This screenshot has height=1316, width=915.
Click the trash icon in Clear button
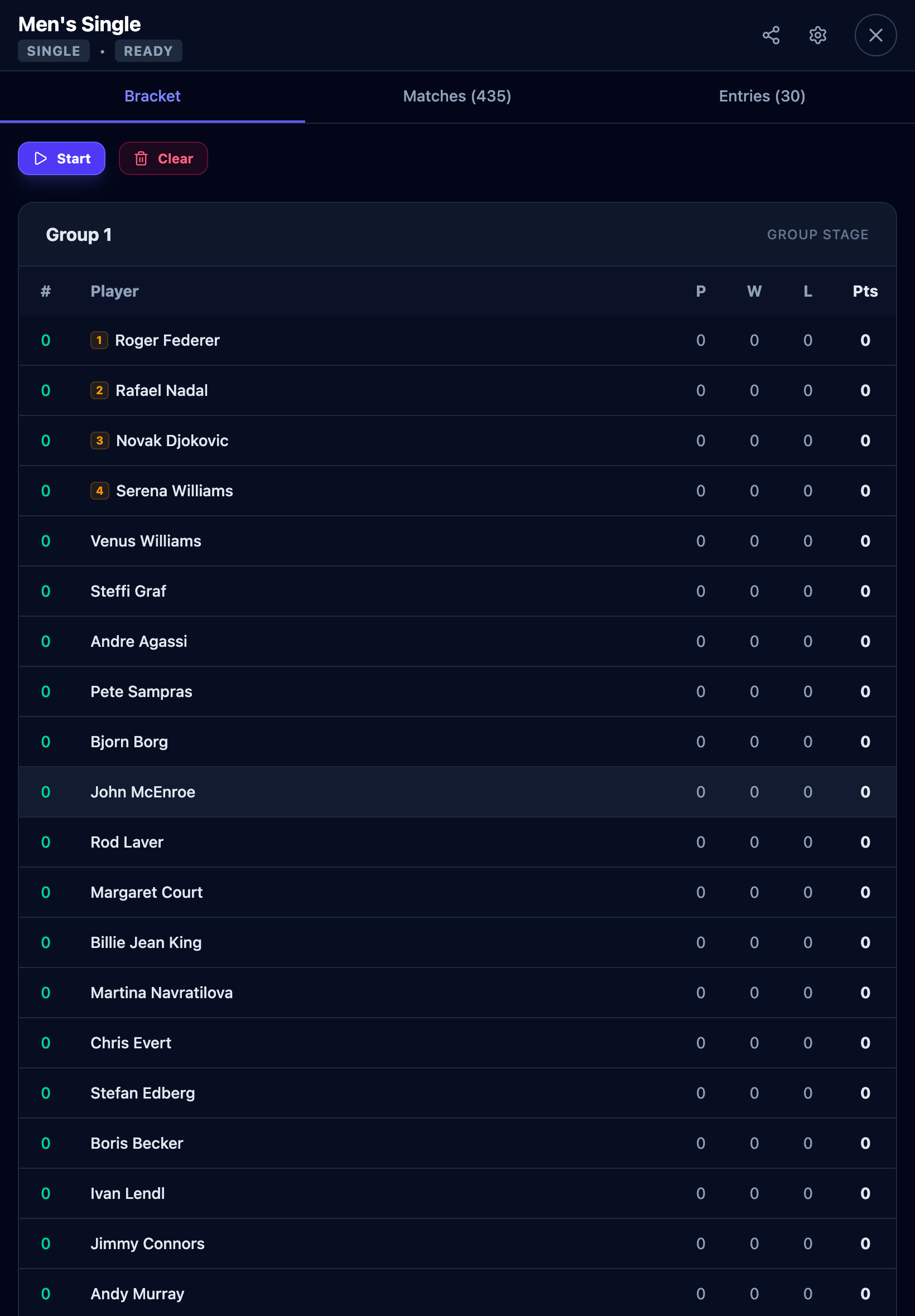tap(142, 158)
